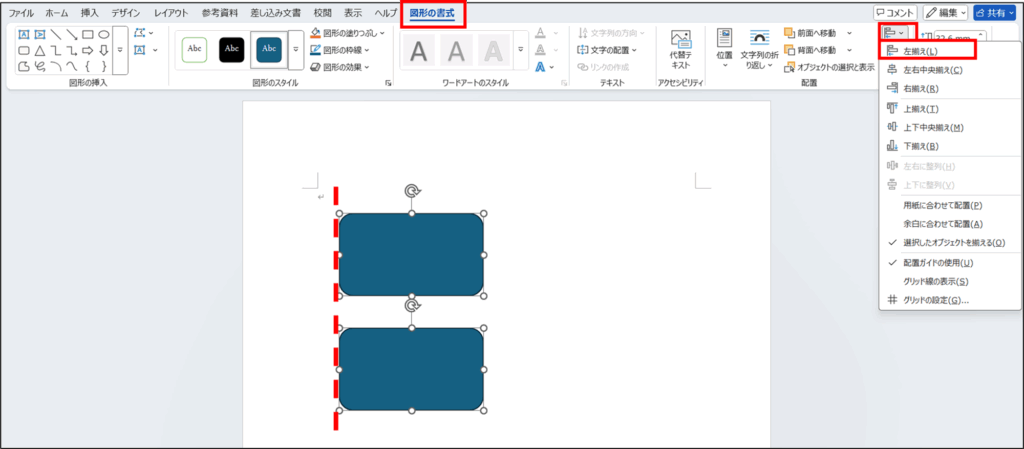Click the コメント (comments) button
The height and width of the screenshot is (449, 1024).
click(894, 13)
